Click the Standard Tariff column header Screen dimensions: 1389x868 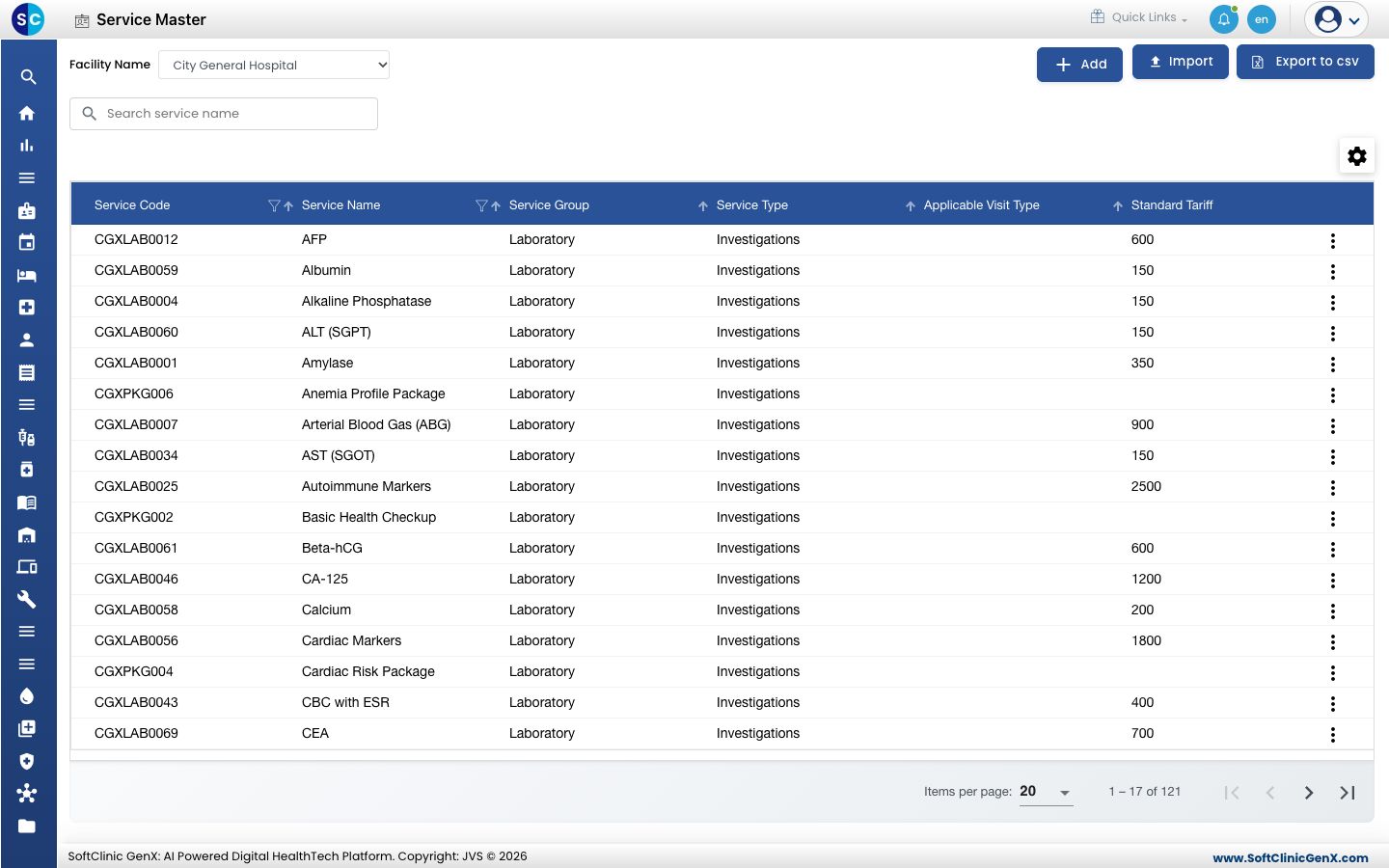(1172, 205)
